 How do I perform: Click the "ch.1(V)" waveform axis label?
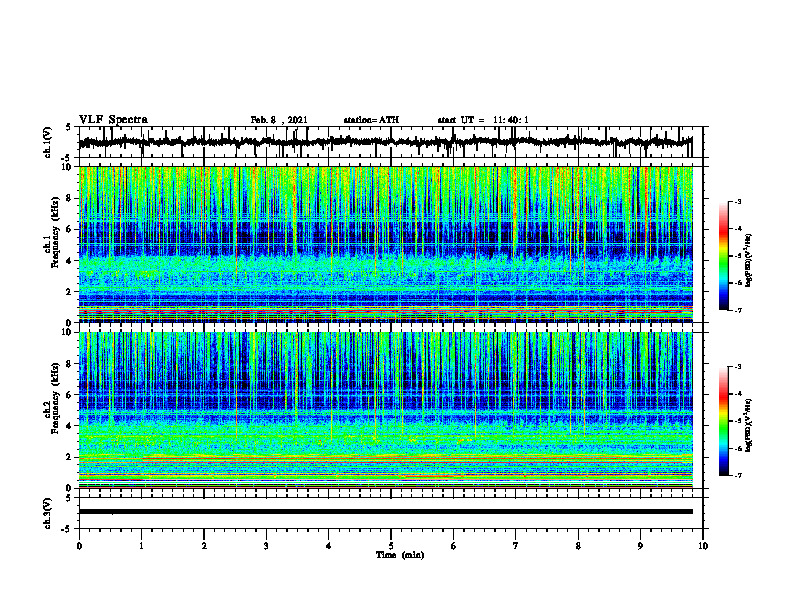[47, 142]
